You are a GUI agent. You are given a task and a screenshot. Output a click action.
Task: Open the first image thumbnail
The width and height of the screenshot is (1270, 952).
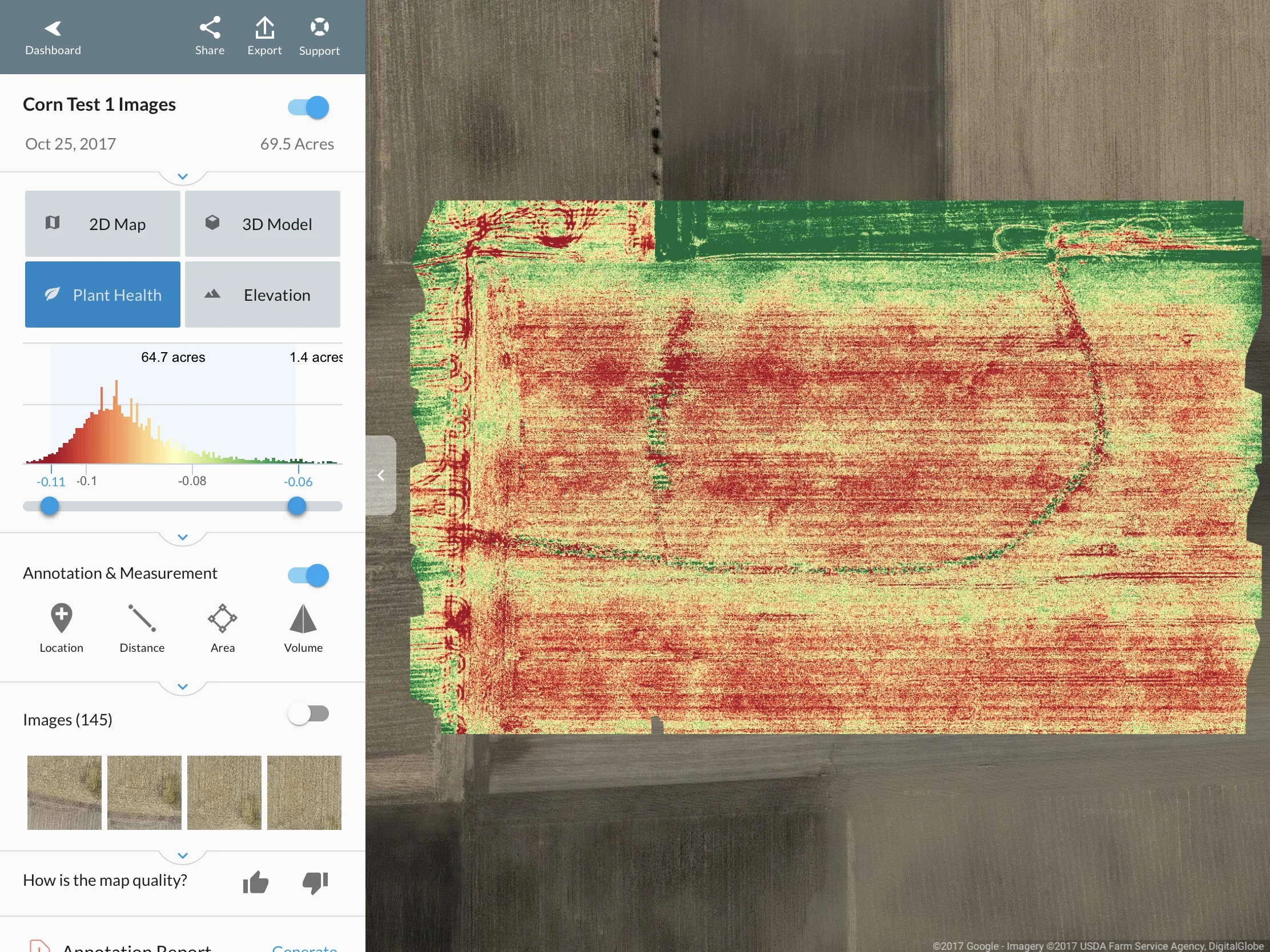click(x=65, y=792)
